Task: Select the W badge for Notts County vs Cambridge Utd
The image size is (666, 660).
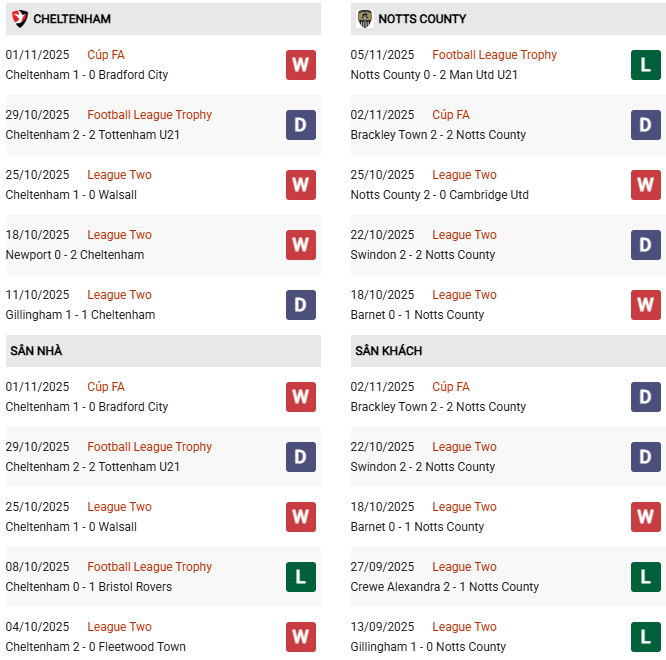Action: pos(646,185)
